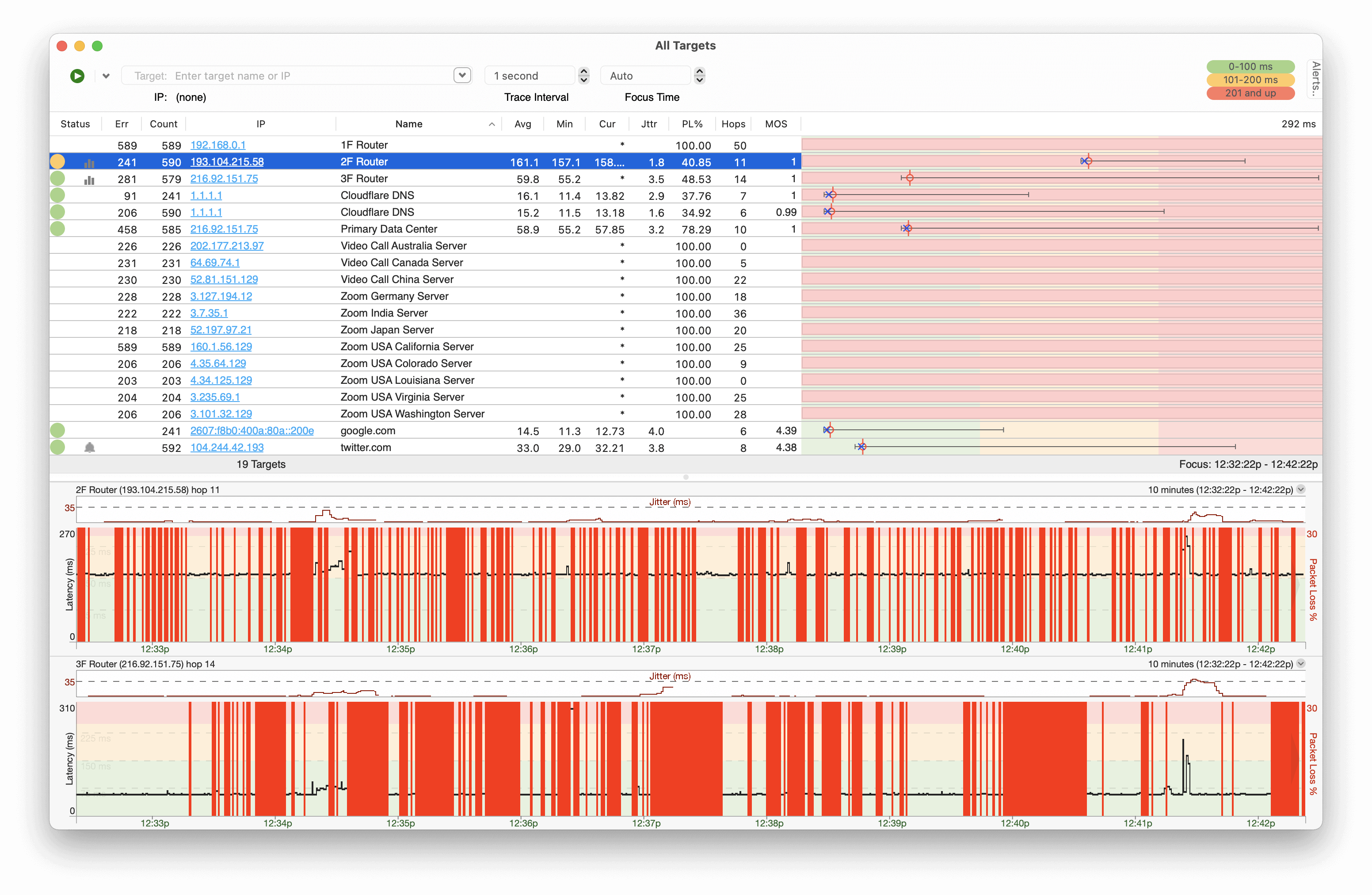Open google.com IPv6 address link
The image size is (1372, 895).
(252, 430)
